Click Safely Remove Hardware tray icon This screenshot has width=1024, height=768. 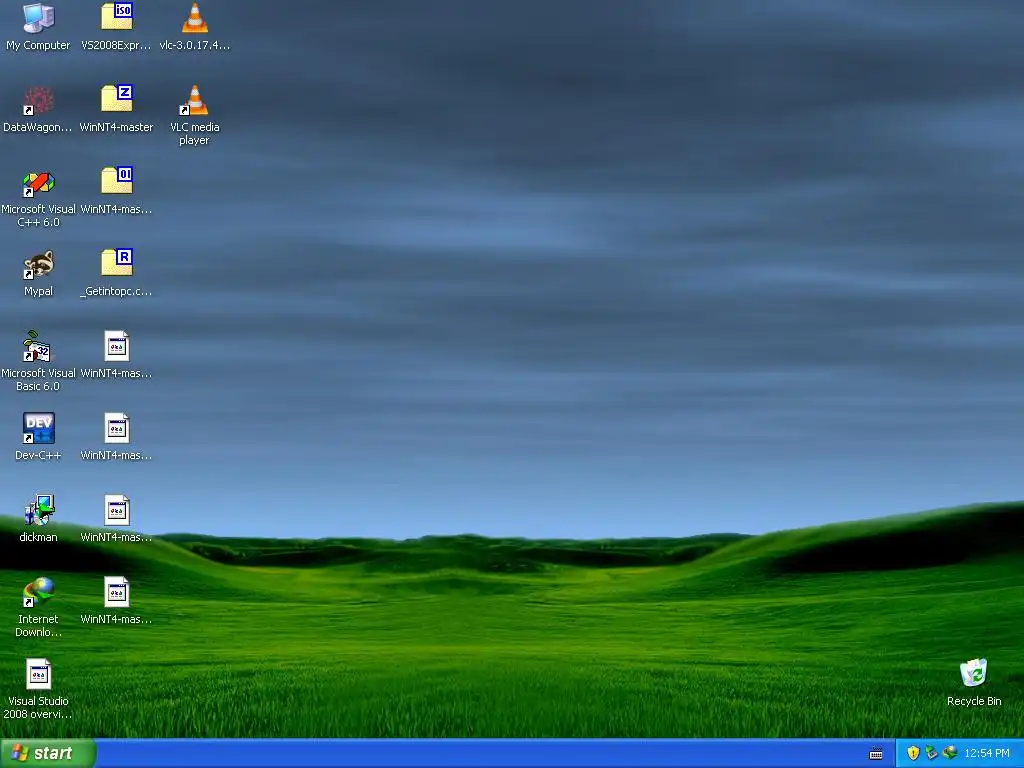coord(931,754)
